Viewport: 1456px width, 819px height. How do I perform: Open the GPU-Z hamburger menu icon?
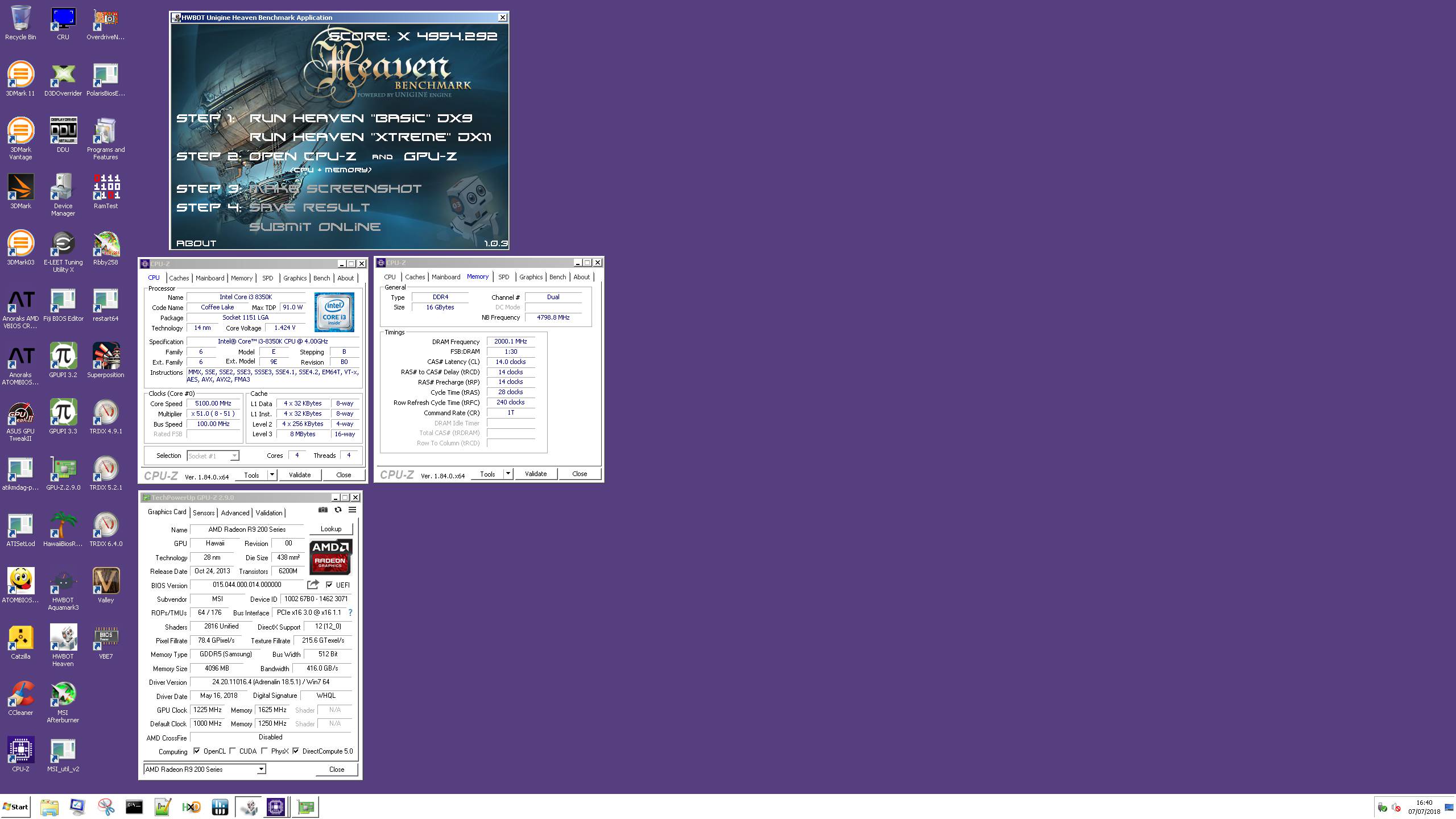pyautogui.click(x=353, y=510)
